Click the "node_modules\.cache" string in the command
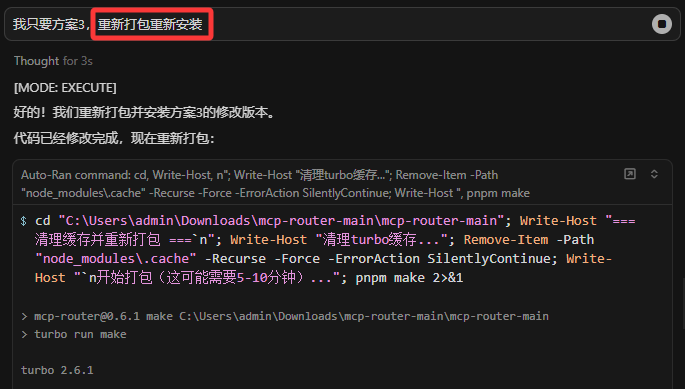 pos(116,259)
